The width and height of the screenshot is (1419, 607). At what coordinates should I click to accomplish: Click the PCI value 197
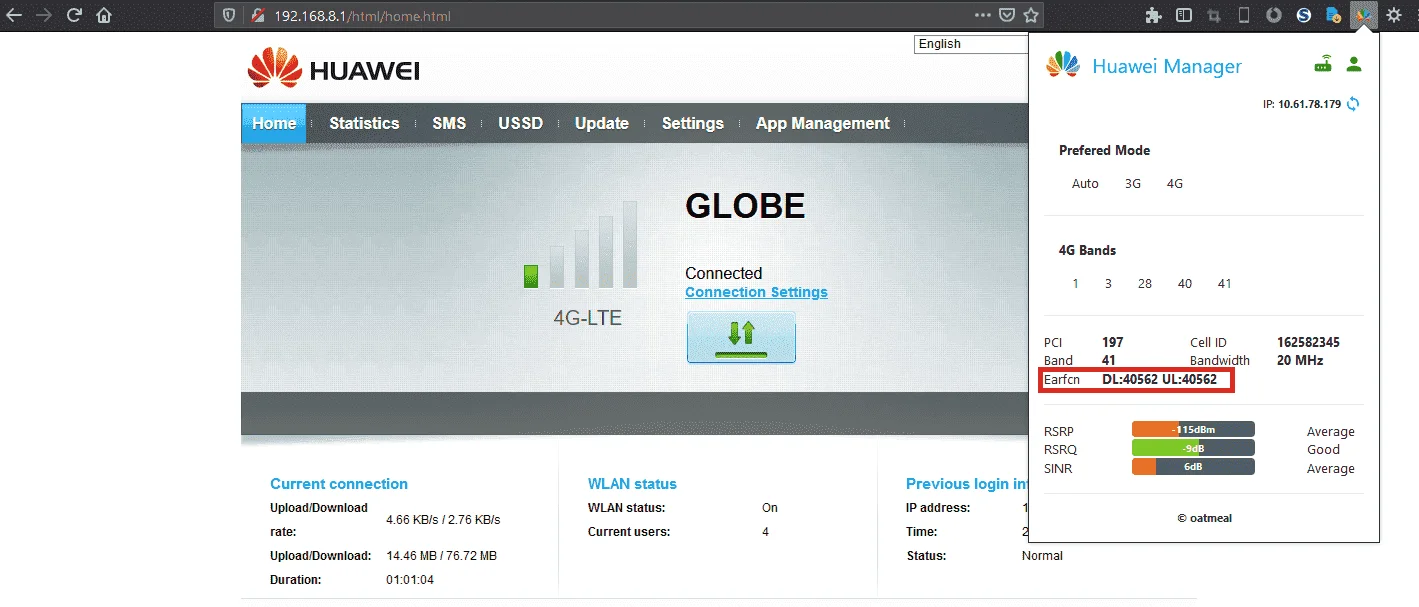[1113, 342]
